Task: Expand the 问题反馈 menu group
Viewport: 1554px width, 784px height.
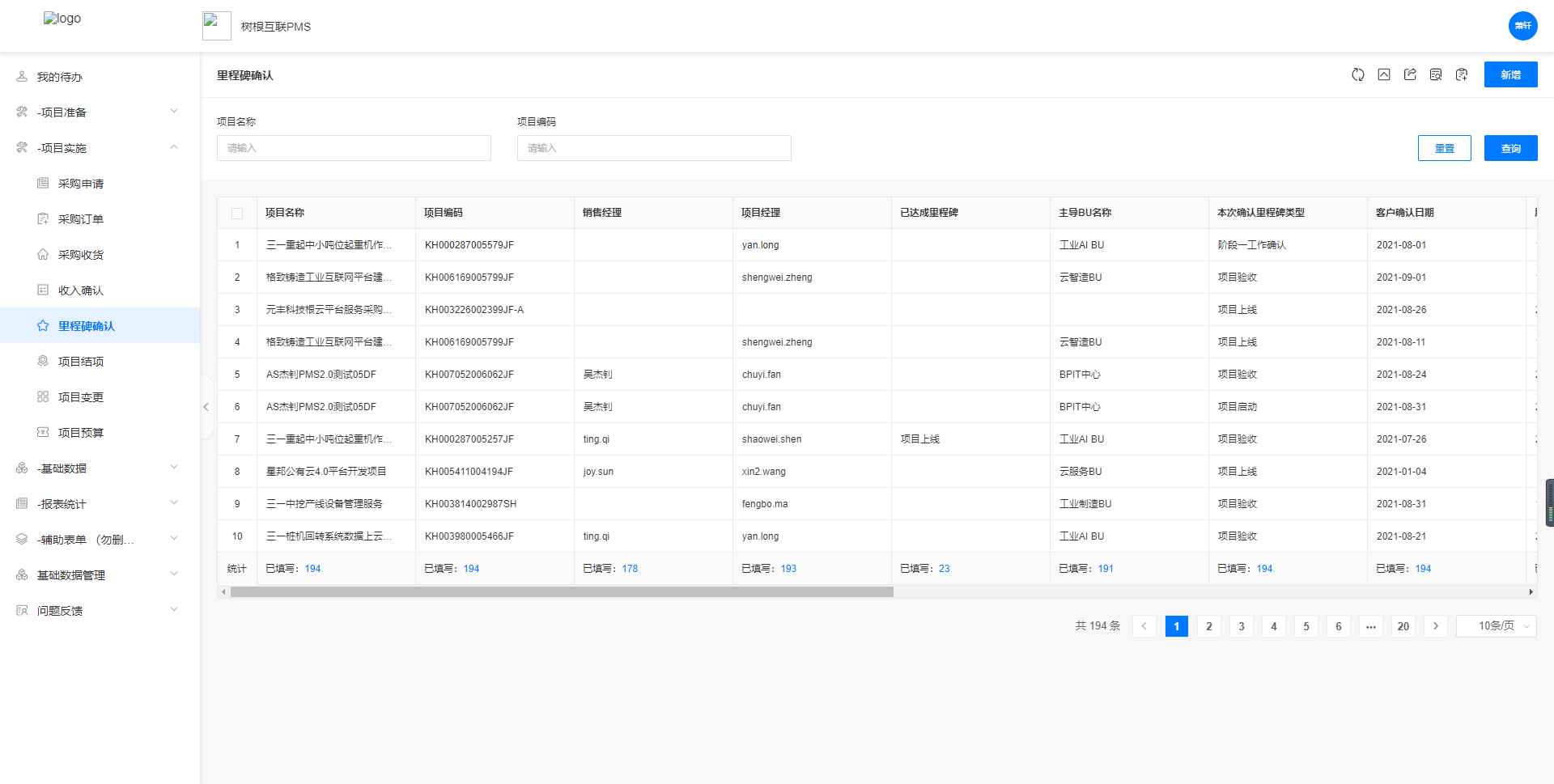Action: 100,611
